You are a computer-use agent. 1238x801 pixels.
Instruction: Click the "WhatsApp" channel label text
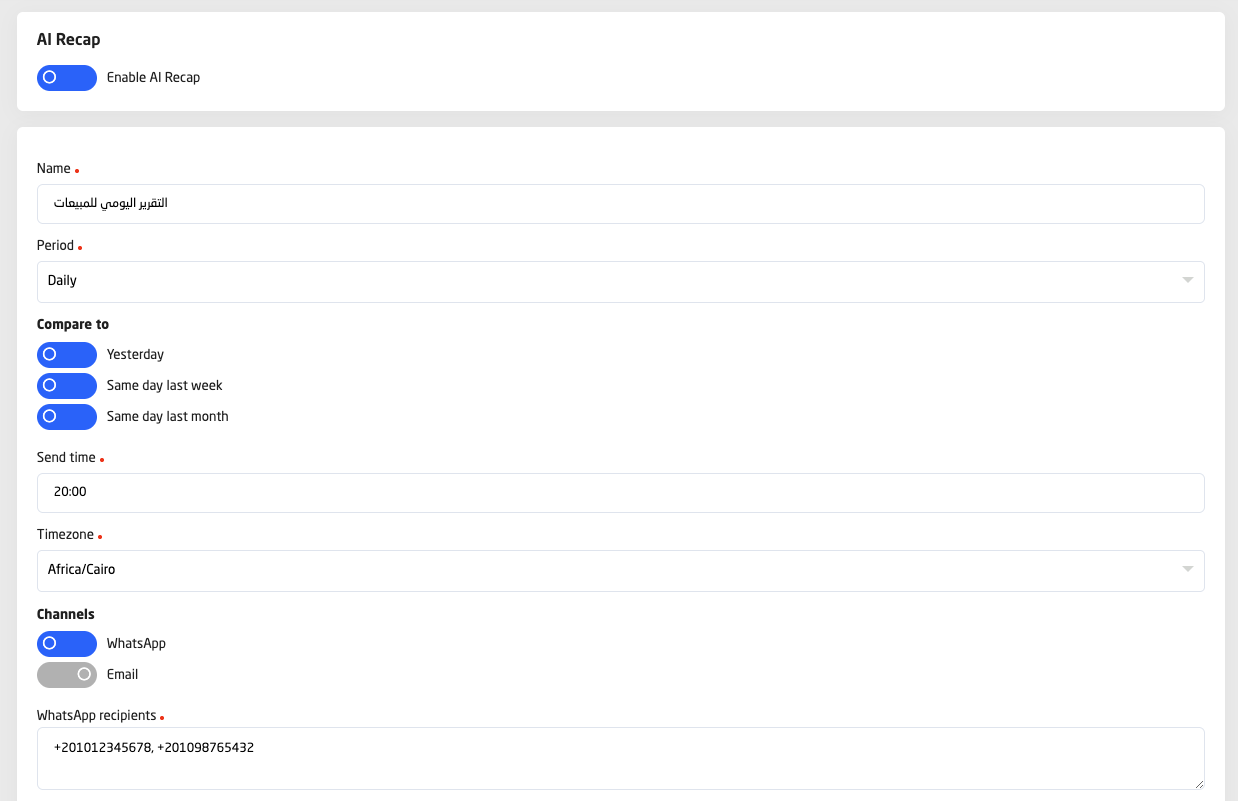pos(136,644)
